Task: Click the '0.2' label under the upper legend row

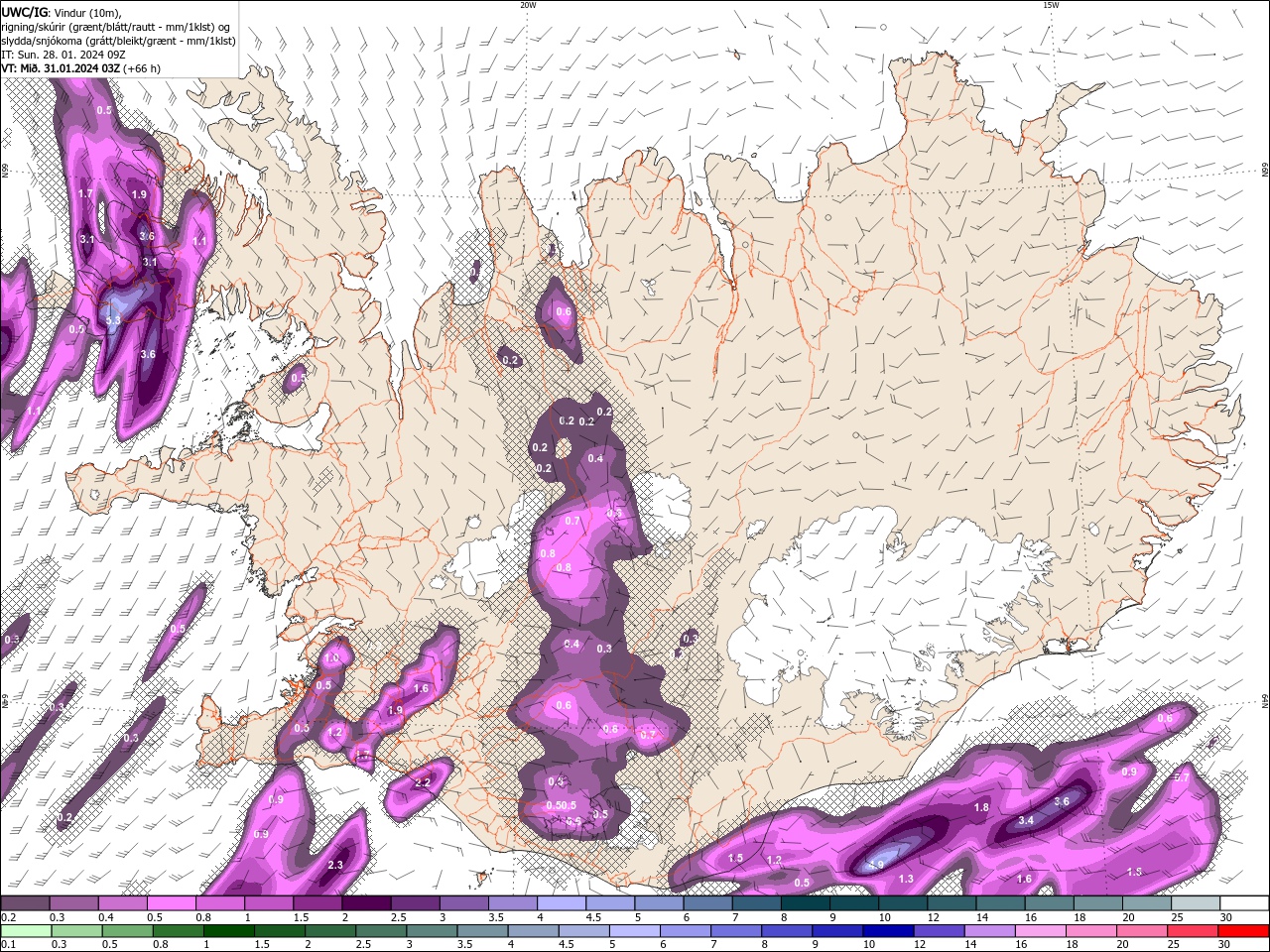Action: coord(8,917)
